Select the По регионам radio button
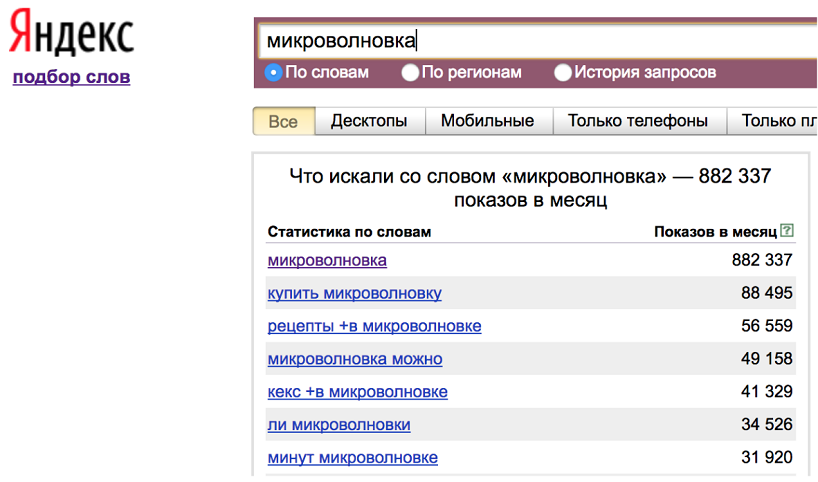The image size is (818, 482). pos(410,73)
